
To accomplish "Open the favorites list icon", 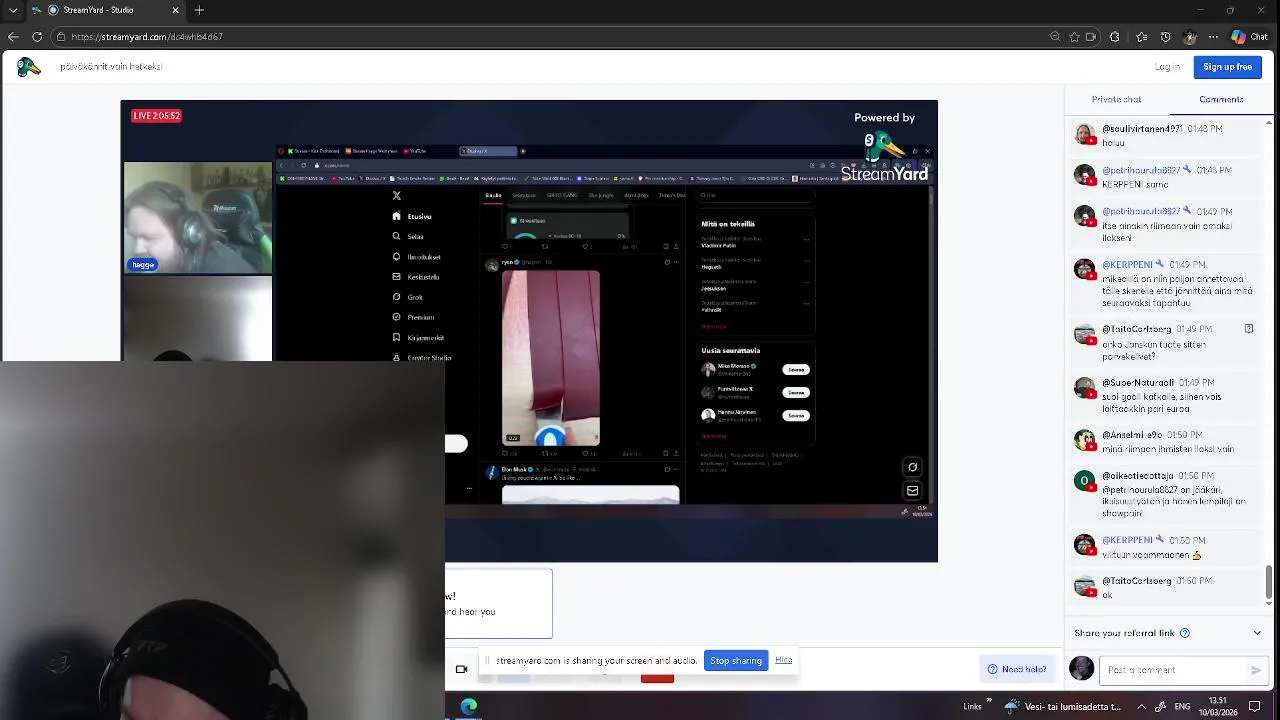I will pos(1142,37).
